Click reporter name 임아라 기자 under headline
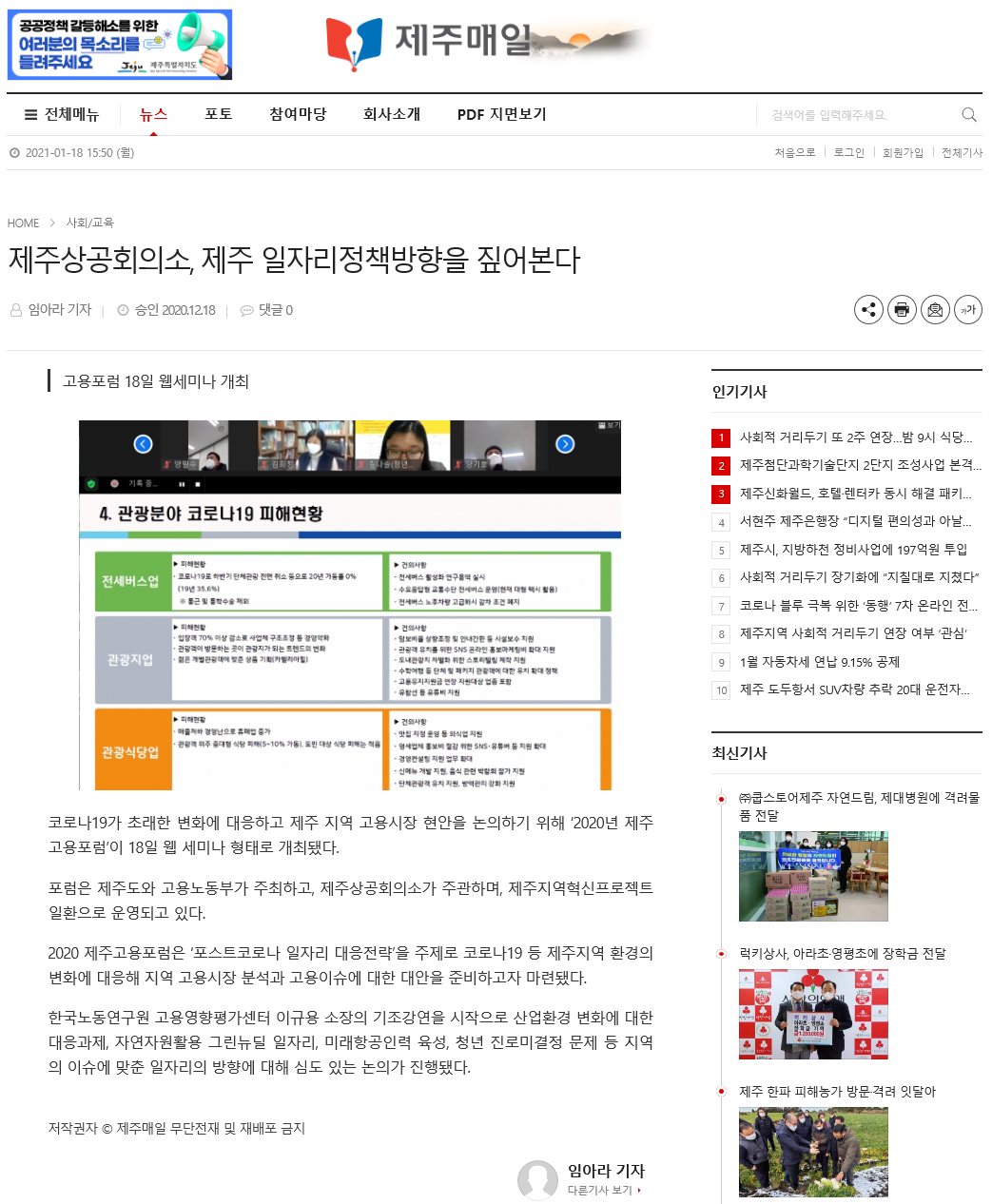The width and height of the screenshot is (992, 1204). click(60, 310)
